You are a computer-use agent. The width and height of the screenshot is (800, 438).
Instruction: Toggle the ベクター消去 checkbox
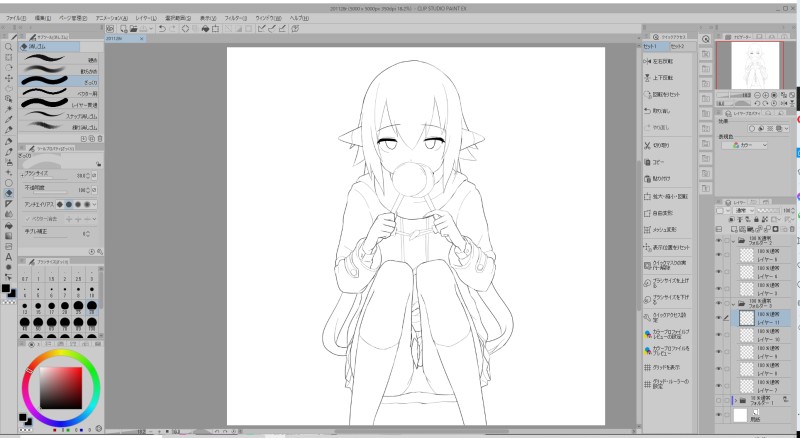coord(28,219)
